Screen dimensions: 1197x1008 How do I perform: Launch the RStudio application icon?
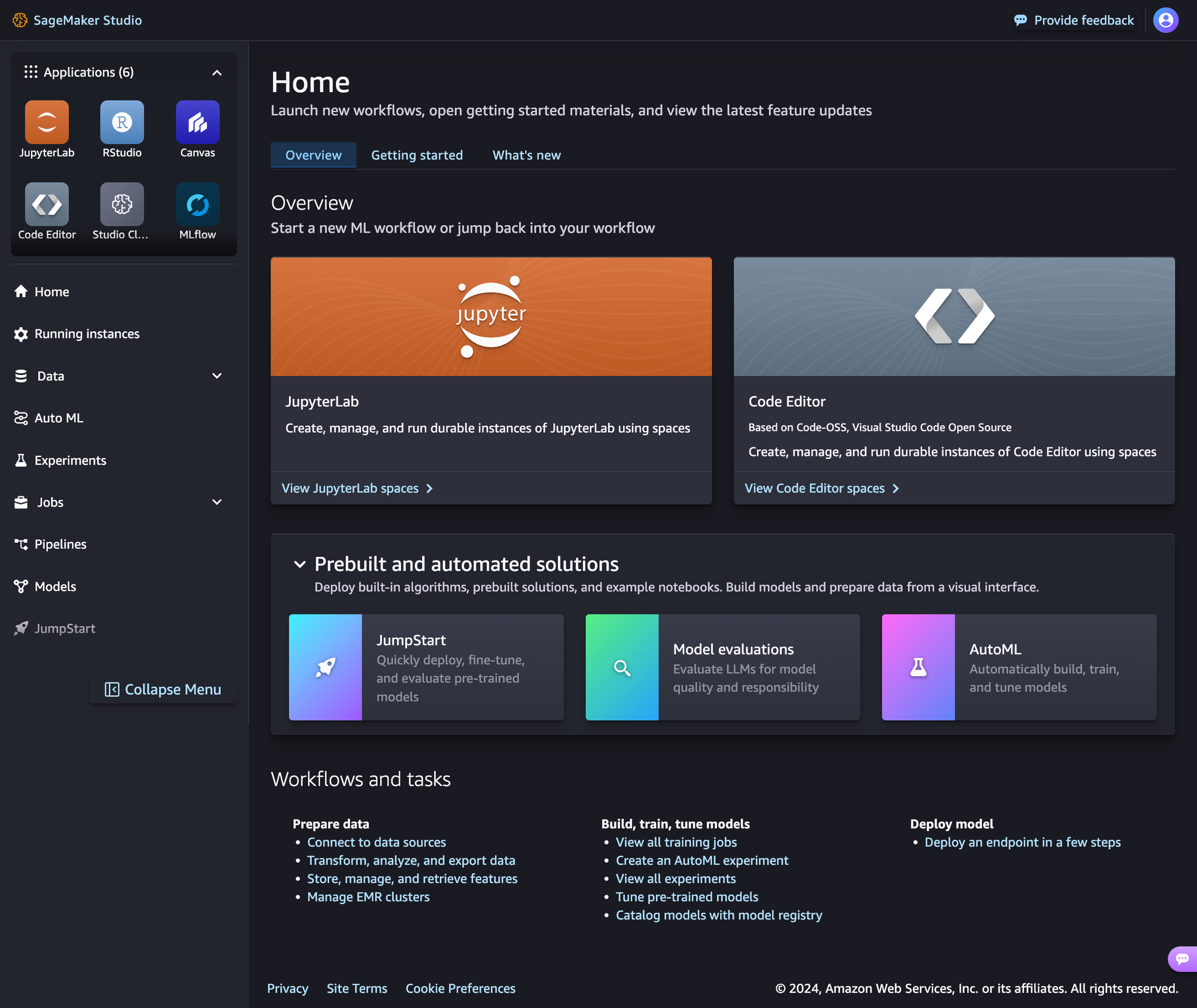[122, 122]
